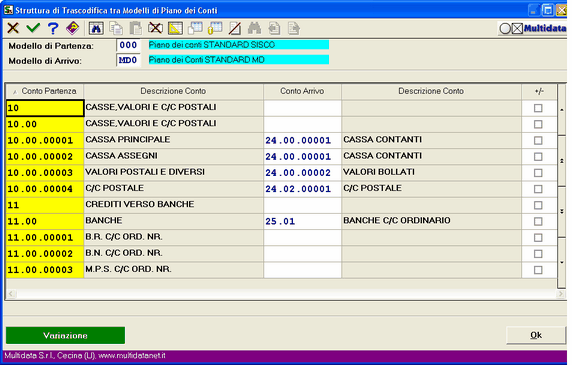The width and height of the screenshot is (572, 365).
Task: Click the Modello di Arrivo code field MD0
Action: (x=128, y=60)
